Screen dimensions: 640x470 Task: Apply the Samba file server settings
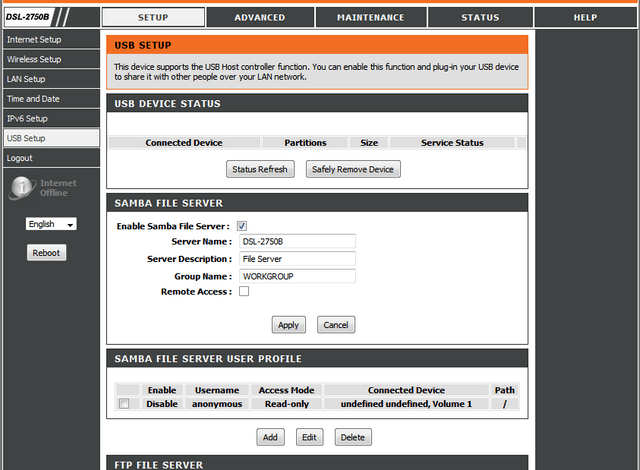[x=288, y=325]
